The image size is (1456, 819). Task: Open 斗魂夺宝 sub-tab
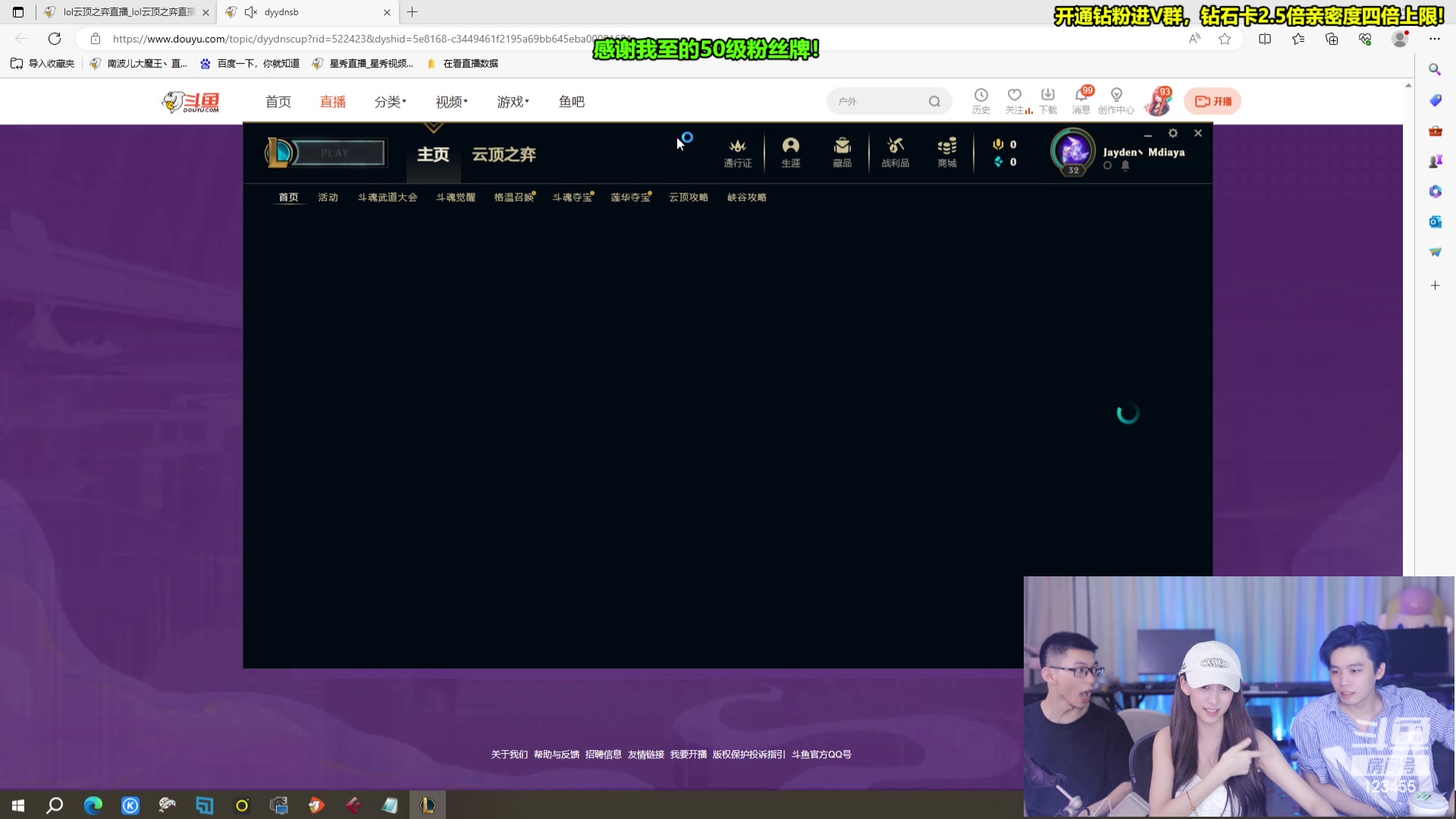pos(573,197)
